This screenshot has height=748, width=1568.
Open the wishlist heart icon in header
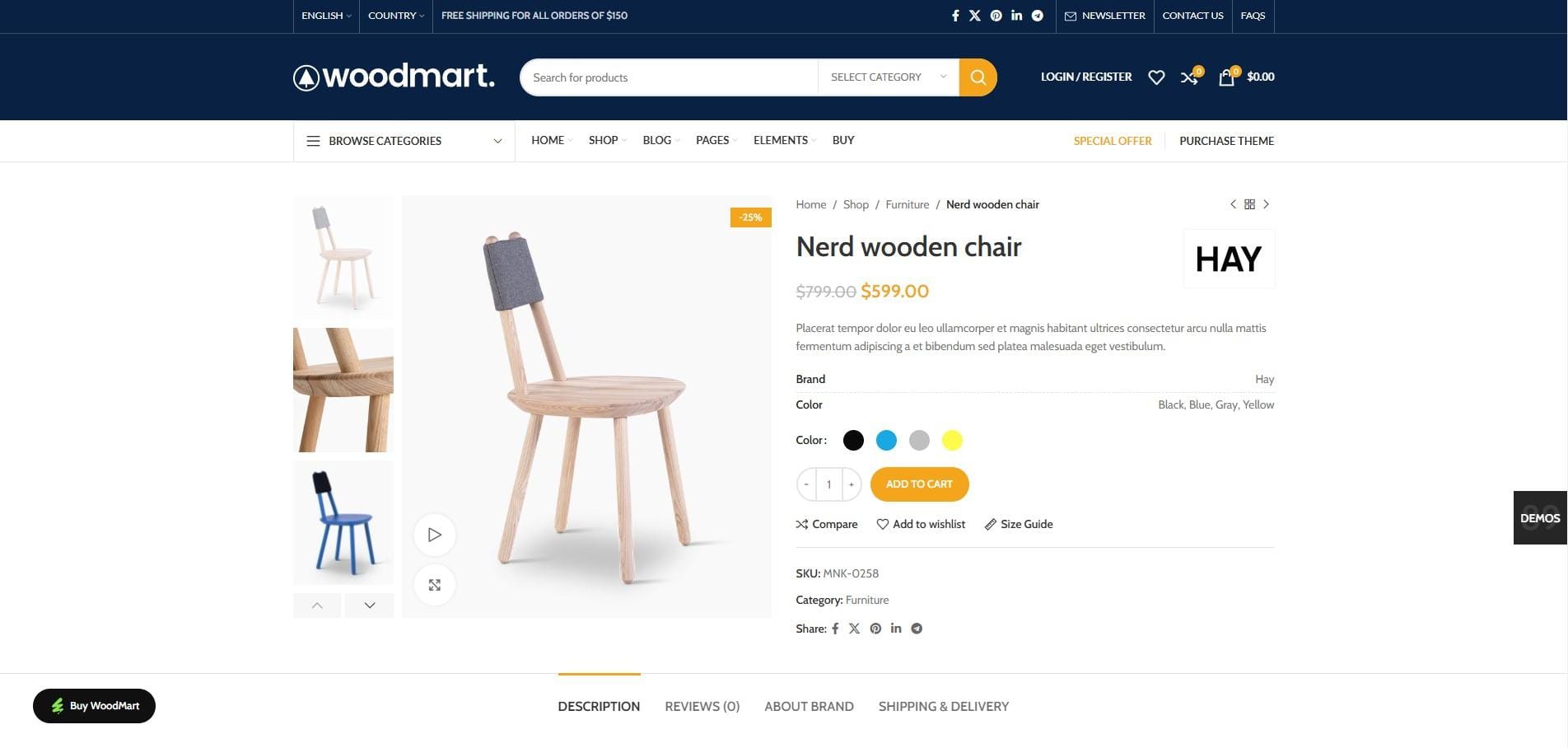(1156, 77)
